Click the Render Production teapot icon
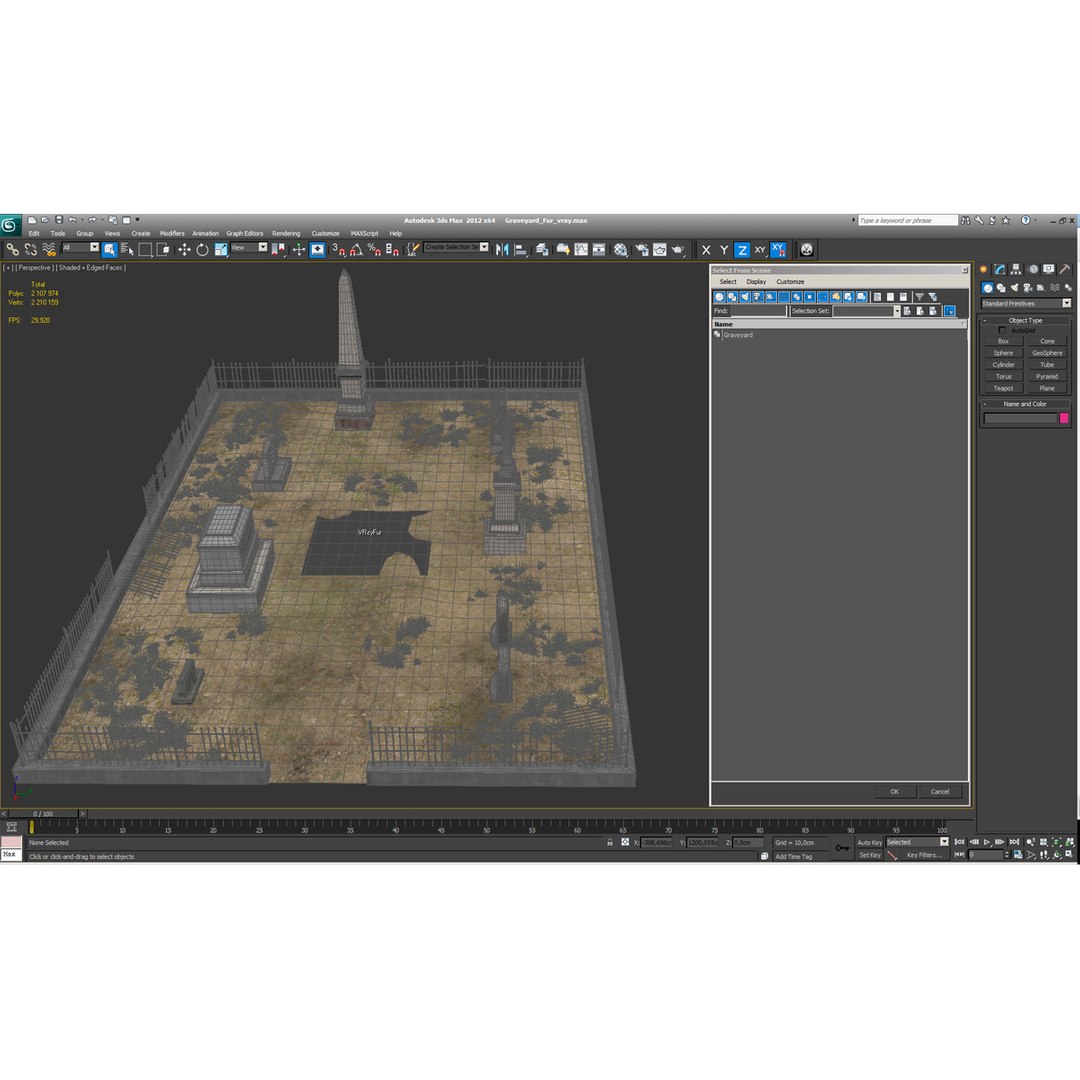This screenshot has height=1080, width=1080. pos(678,249)
